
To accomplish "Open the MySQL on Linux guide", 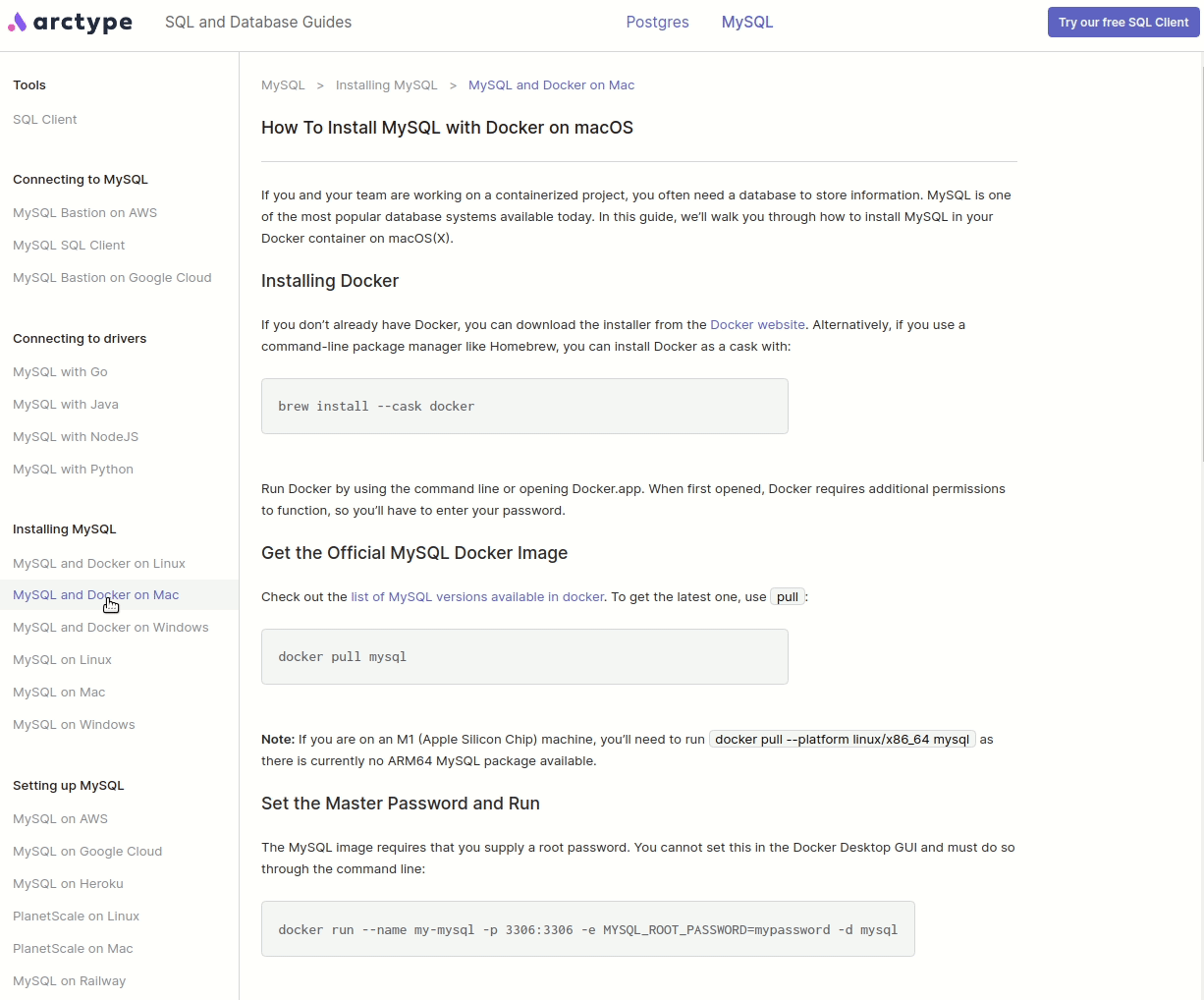I will 62,659.
